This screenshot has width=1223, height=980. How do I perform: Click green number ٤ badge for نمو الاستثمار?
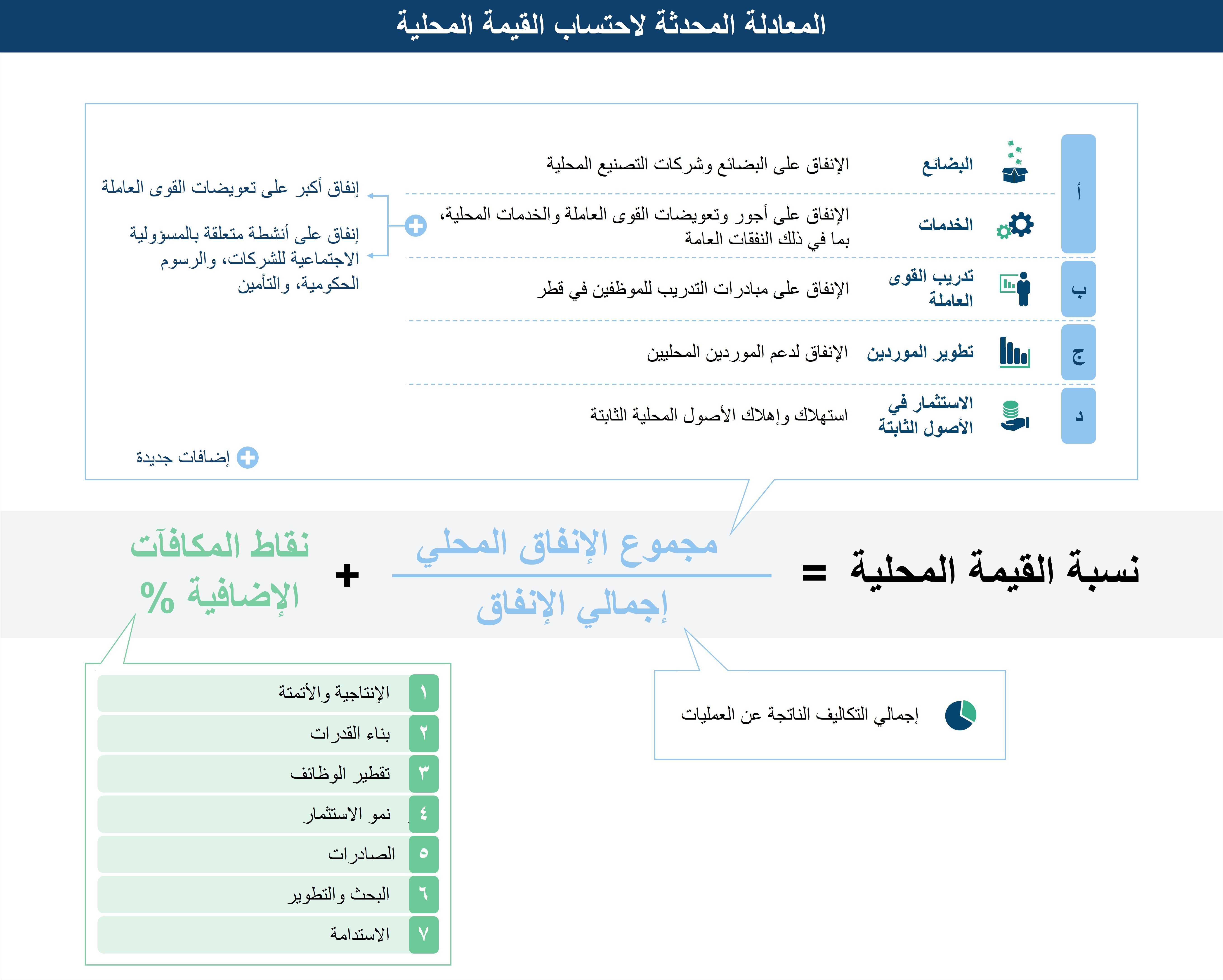pos(424,814)
